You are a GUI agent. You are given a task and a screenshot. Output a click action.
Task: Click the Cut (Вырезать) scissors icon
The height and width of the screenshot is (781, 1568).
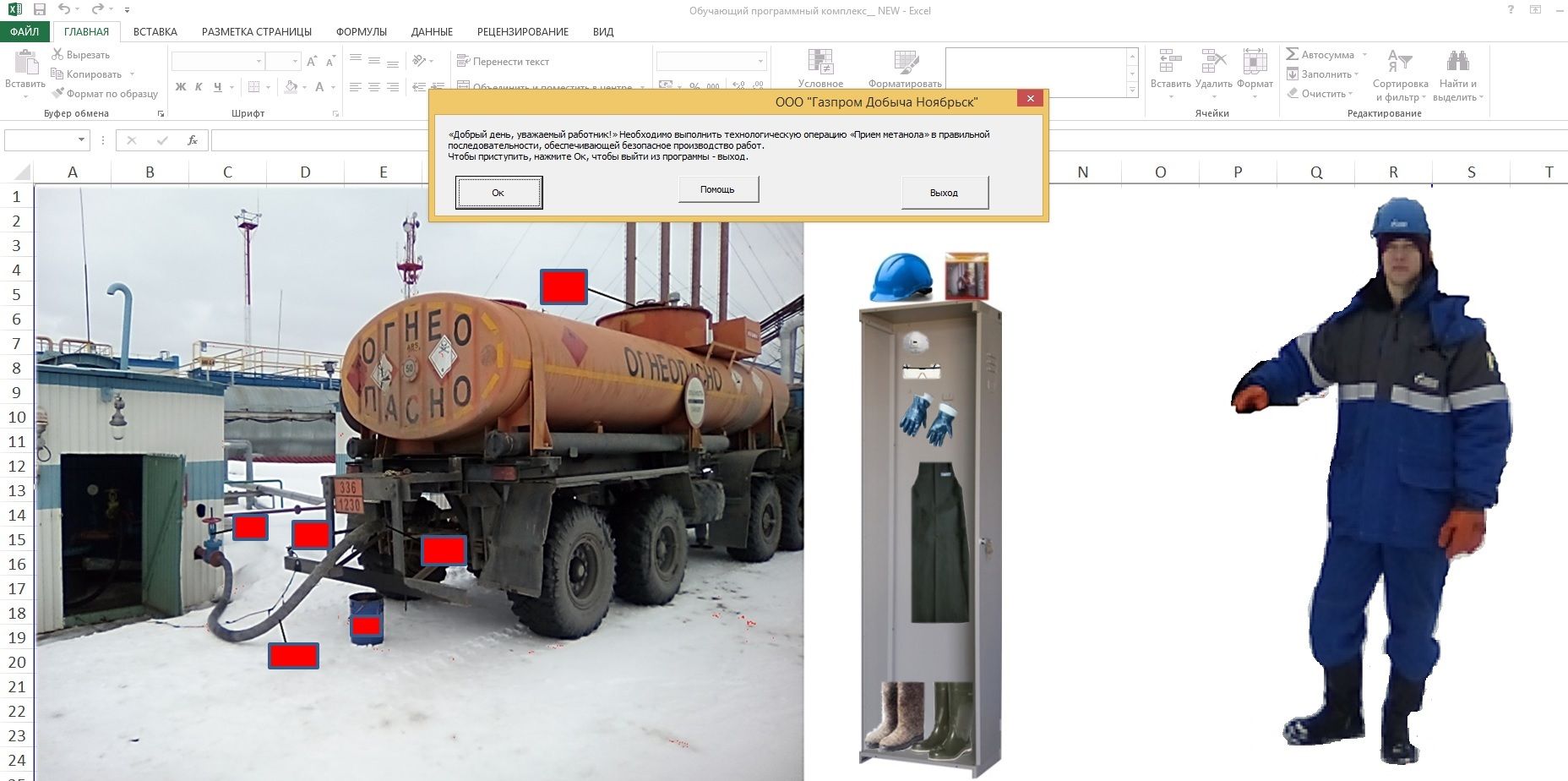(57, 54)
